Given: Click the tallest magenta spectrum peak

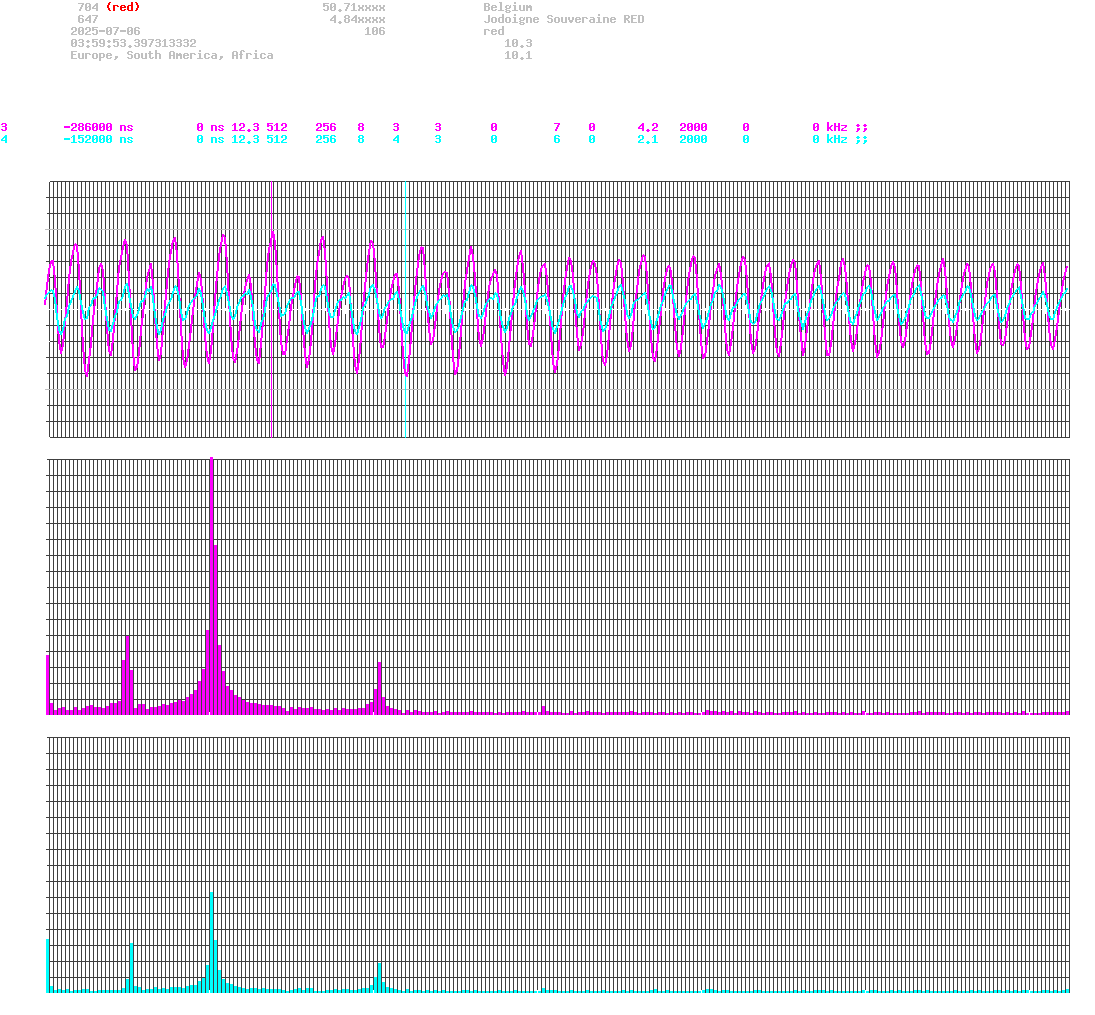Looking at the screenshot, I should coord(212,585).
